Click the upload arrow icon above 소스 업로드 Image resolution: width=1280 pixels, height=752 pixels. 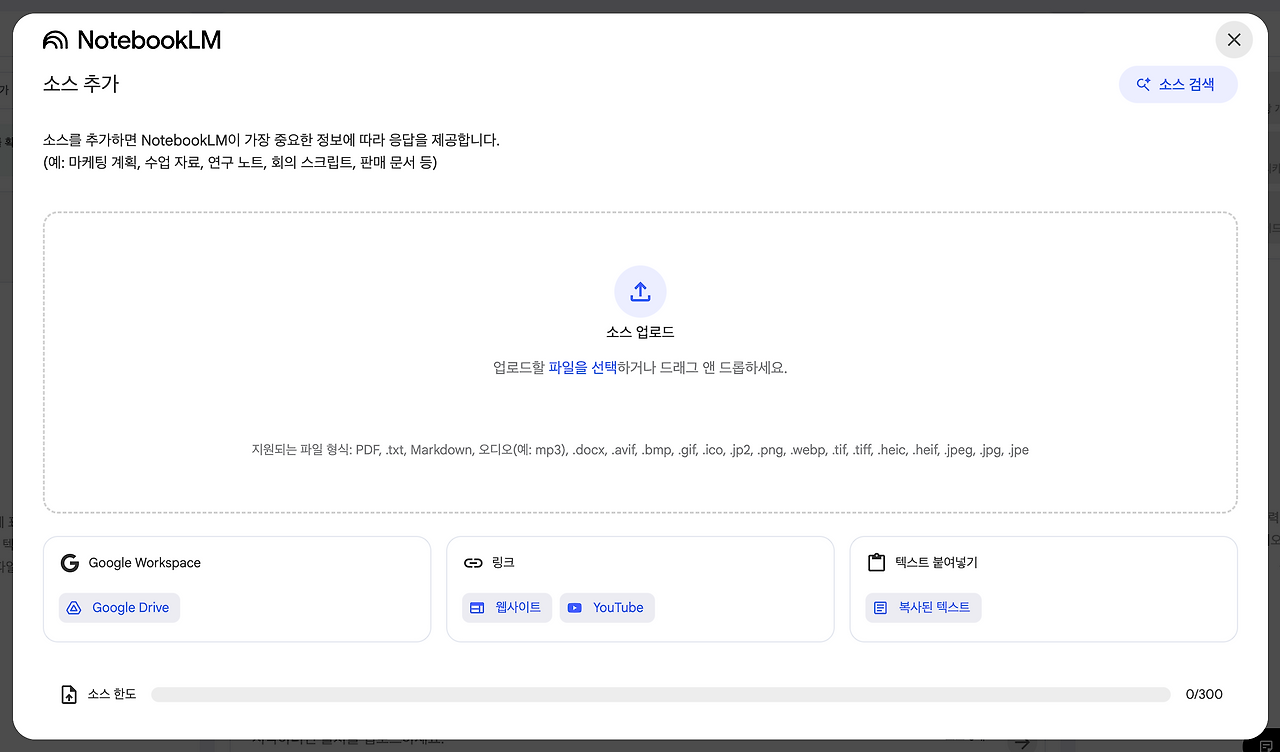[x=640, y=291]
